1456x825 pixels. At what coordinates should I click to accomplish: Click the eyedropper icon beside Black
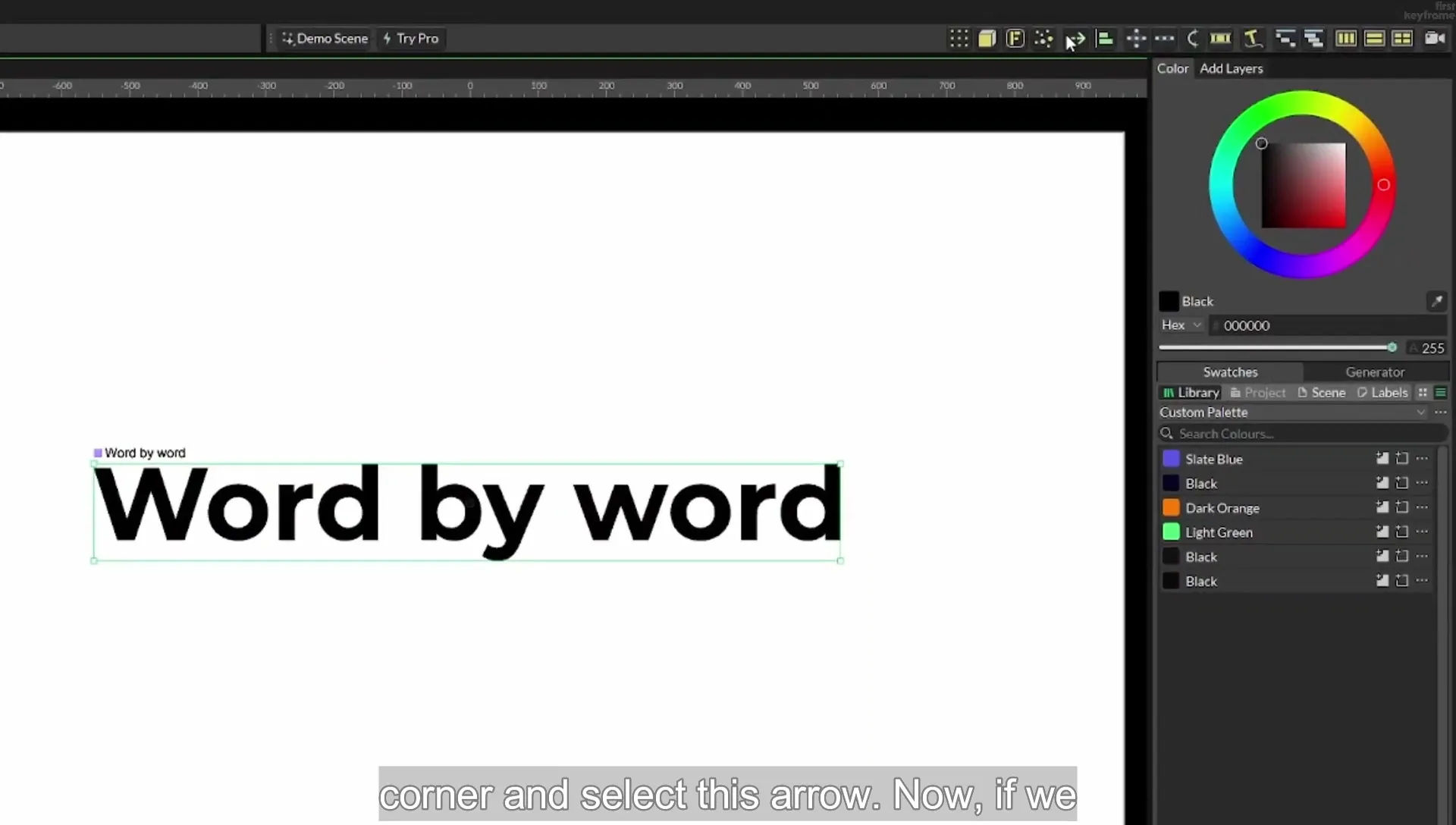(1436, 301)
